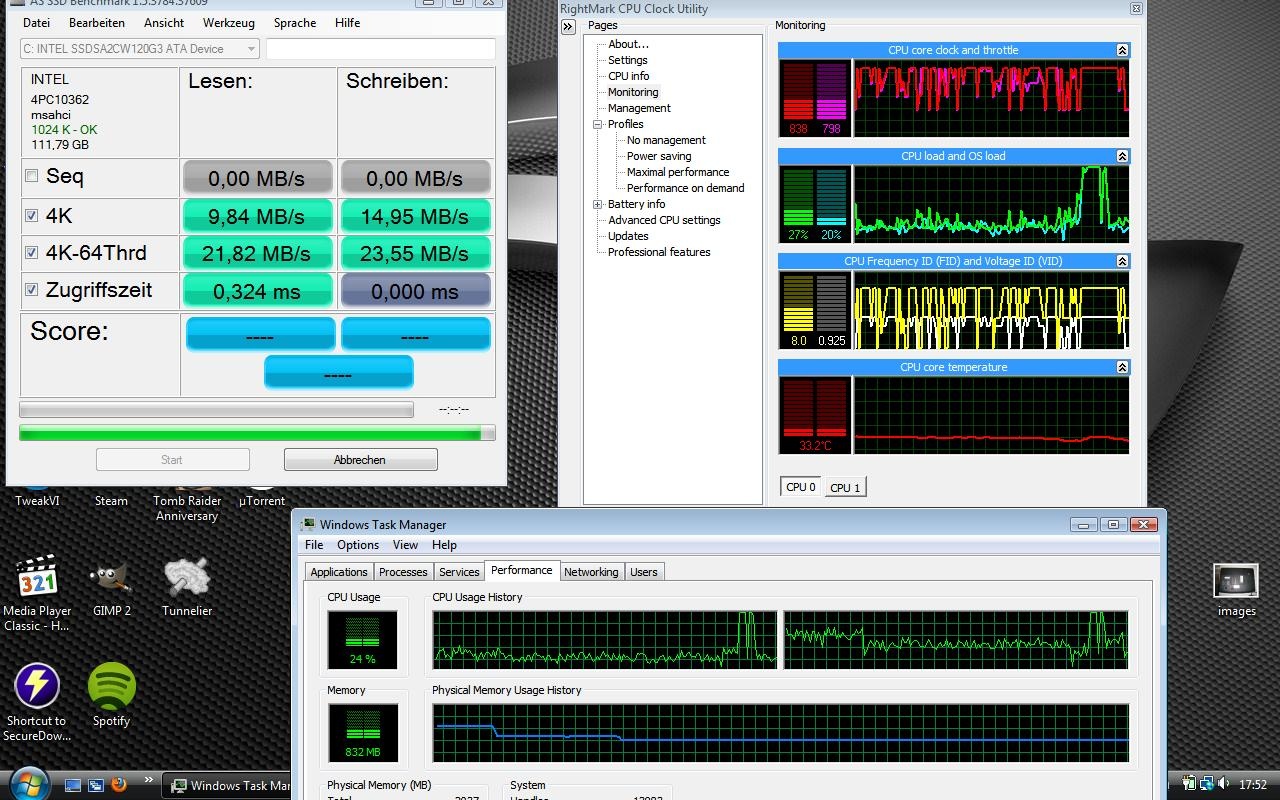
Task: Switch to the Processes tab
Action: click(x=403, y=572)
